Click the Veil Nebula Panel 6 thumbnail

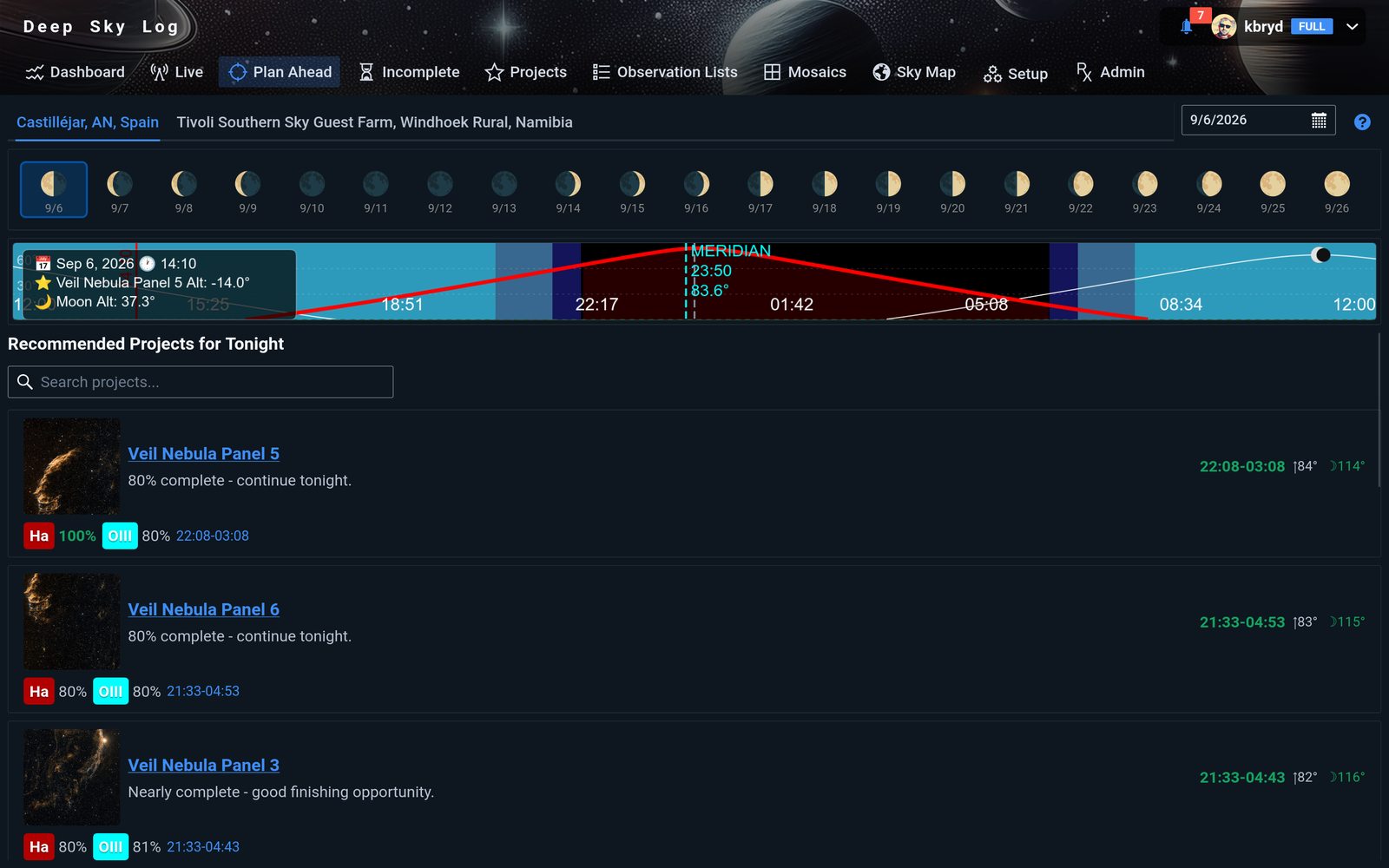point(72,621)
